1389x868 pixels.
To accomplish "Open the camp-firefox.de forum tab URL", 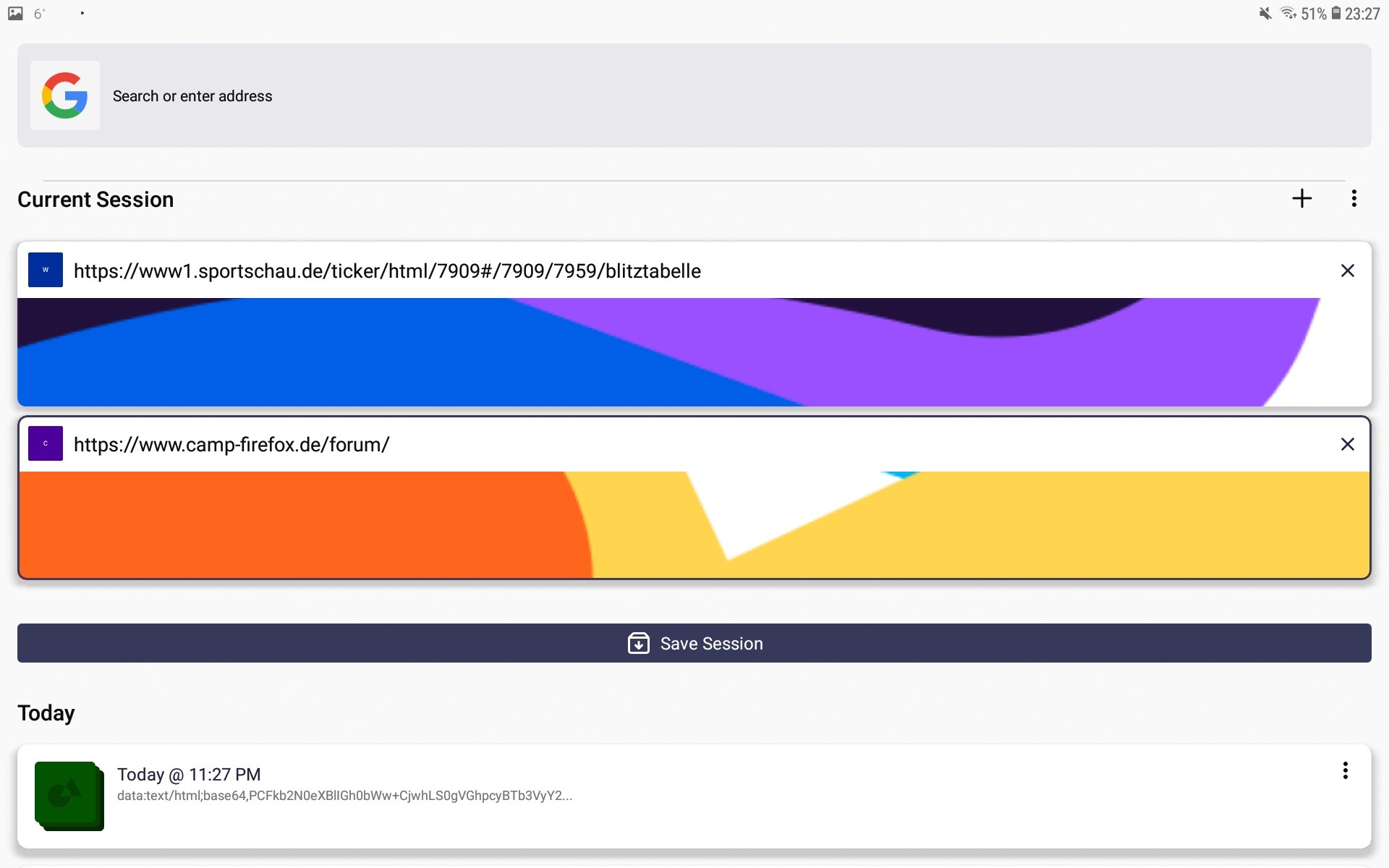I will point(231,445).
